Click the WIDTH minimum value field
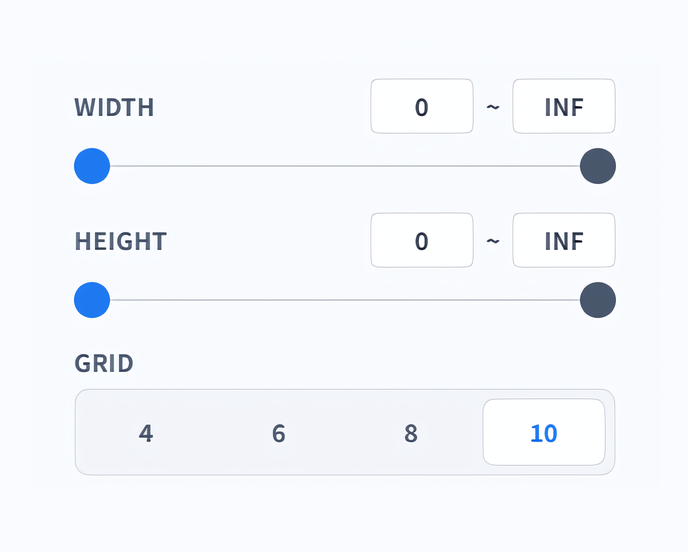688x552 pixels. coord(421,106)
